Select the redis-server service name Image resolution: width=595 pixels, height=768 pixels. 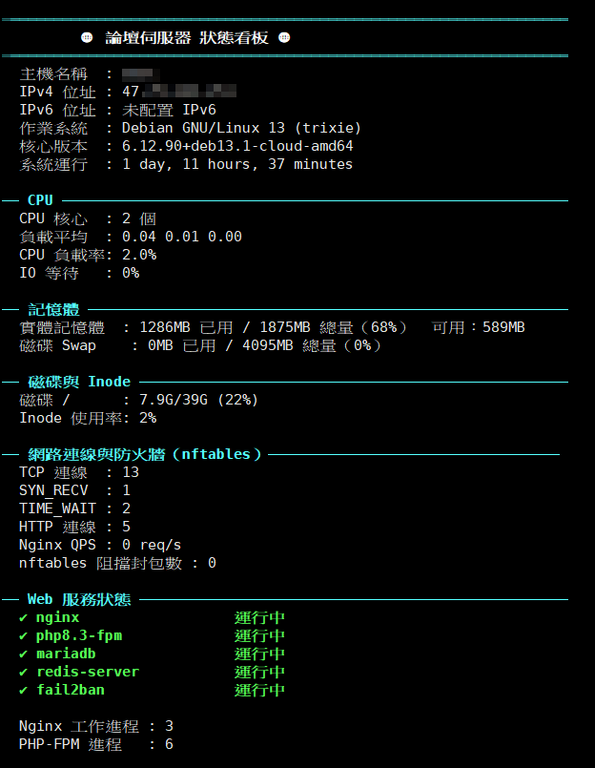88,672
